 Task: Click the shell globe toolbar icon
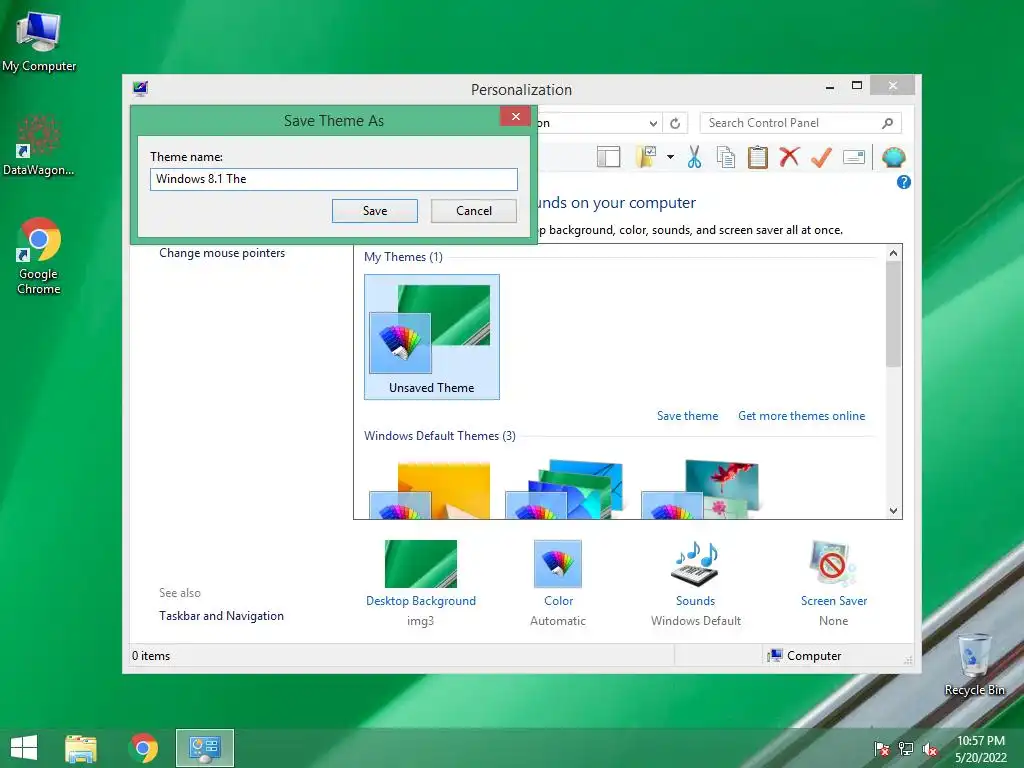pyautogui.click(x=893, y=157)
